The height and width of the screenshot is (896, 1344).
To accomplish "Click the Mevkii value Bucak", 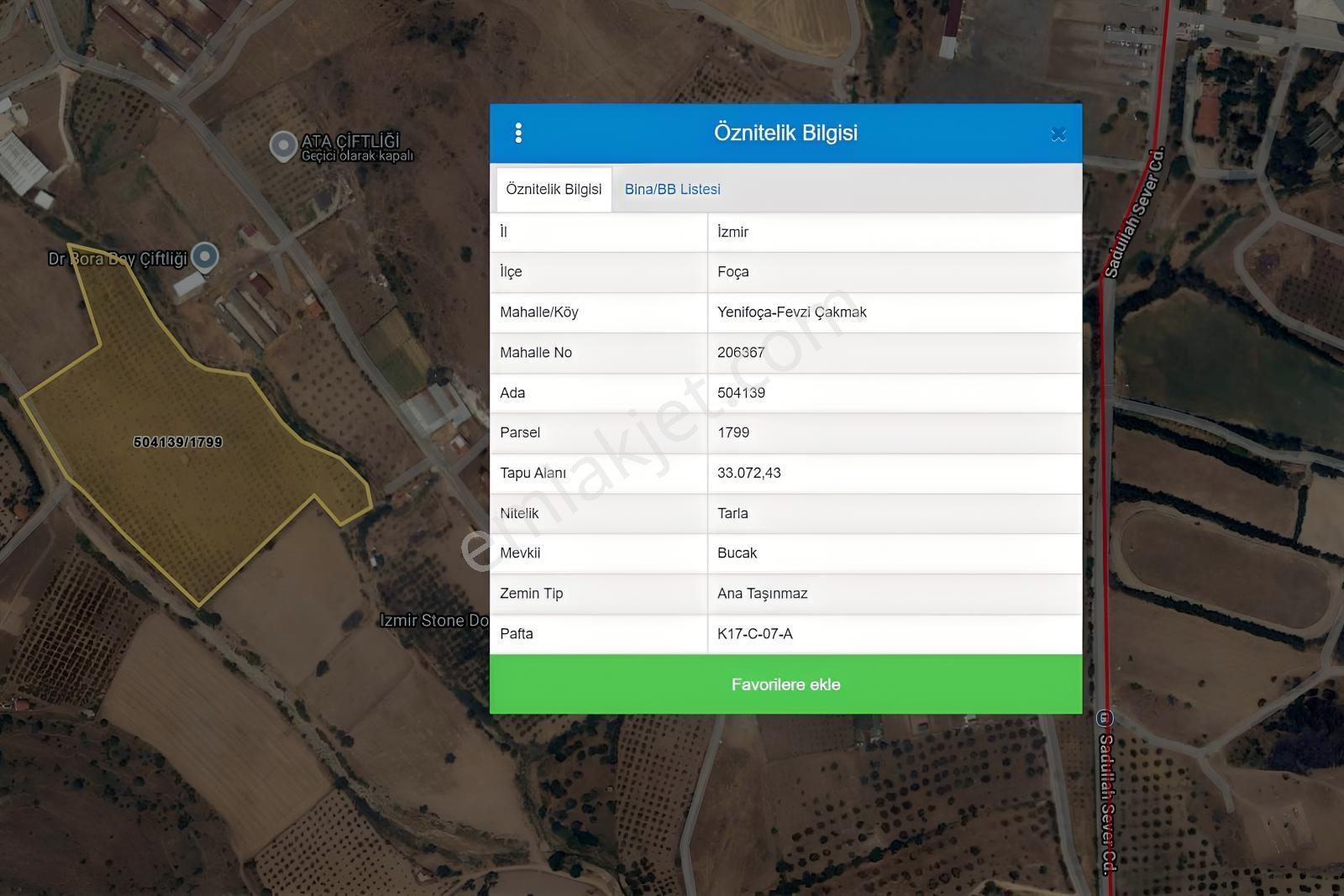I will pyautogui.click(x=895, y=553).
